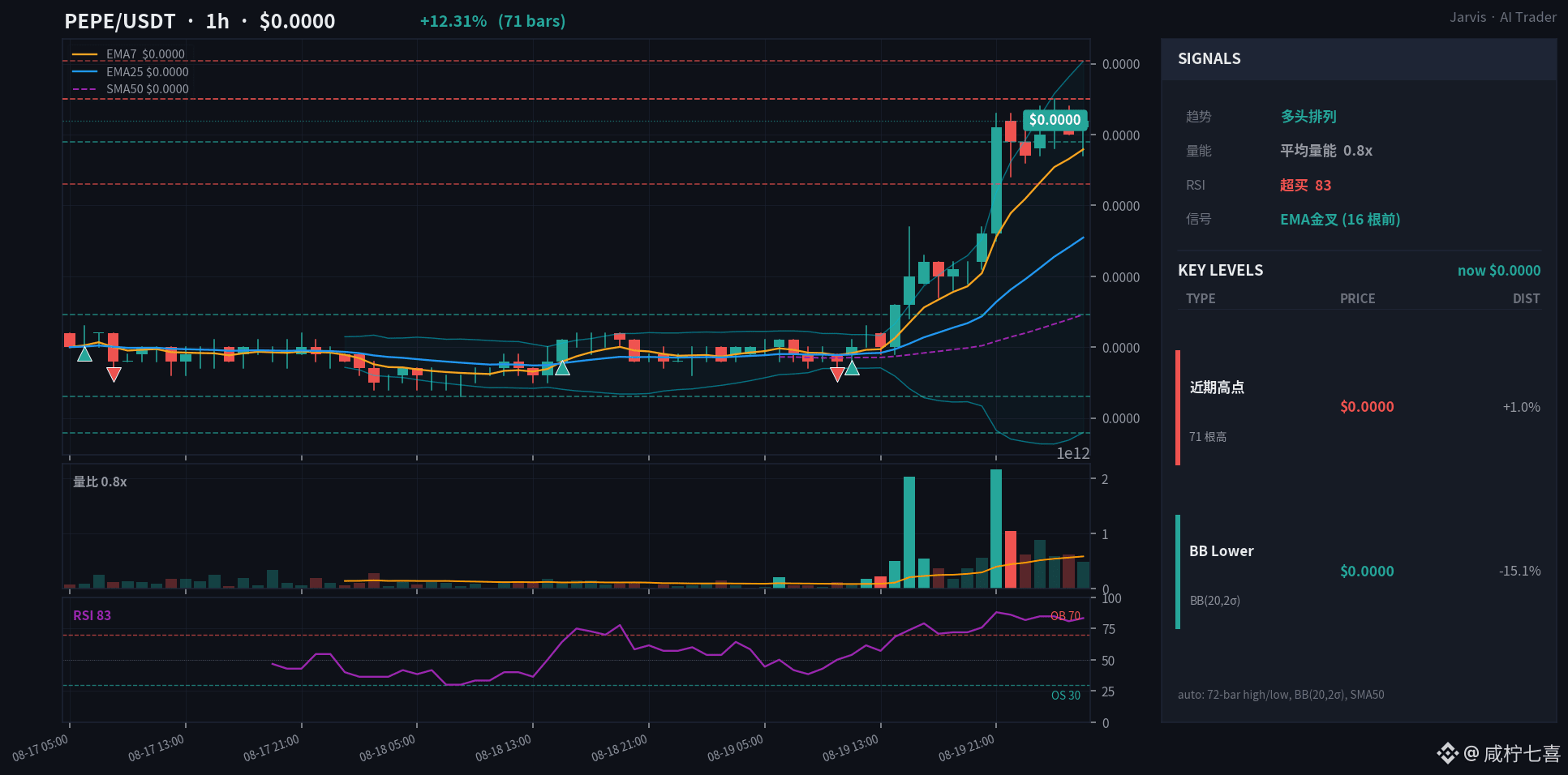Screen dimensions: 1568x775
Task: Click the EMA7 $0.0000 legend text
Action: click(145, 54)
